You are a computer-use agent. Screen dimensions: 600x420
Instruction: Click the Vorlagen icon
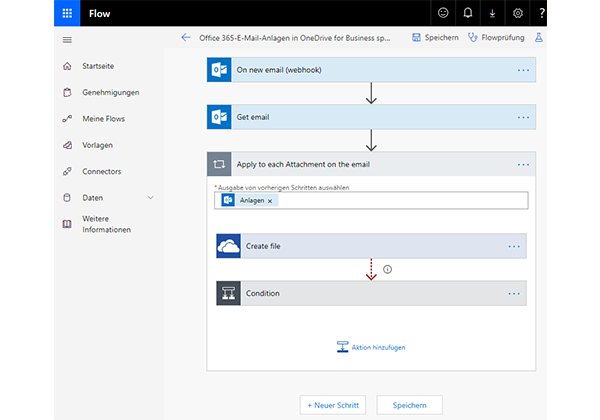point(67,145)
